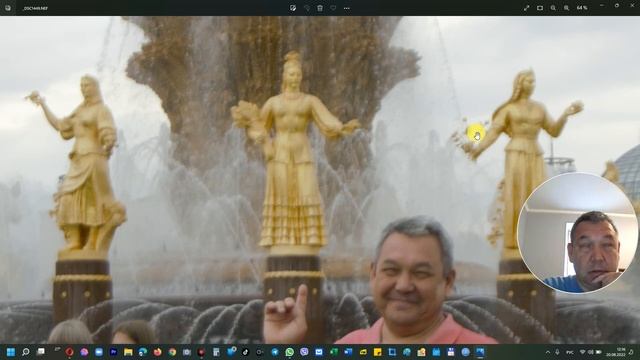Open Telegram from the taskbar
The width and height of the screenshot is (640, 360).
click(x=275, y=352)
